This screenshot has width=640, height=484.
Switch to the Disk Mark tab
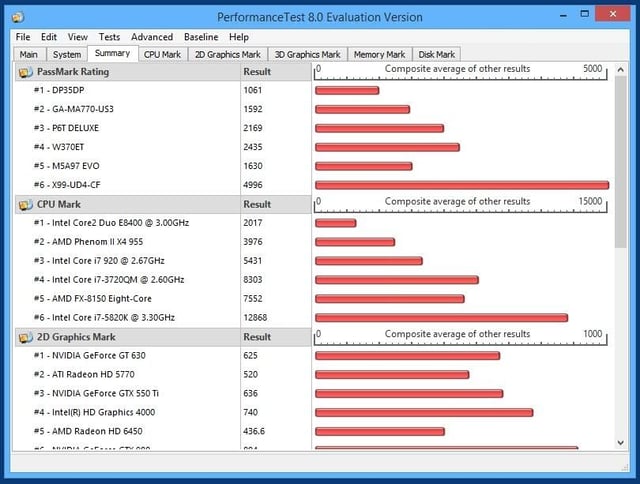click(436, 55)
